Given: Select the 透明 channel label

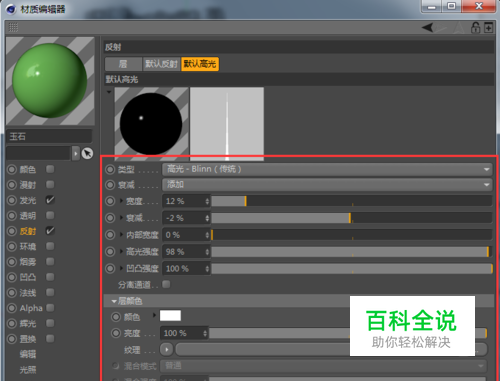Looking at the screenshot, I should pos(28,216).
